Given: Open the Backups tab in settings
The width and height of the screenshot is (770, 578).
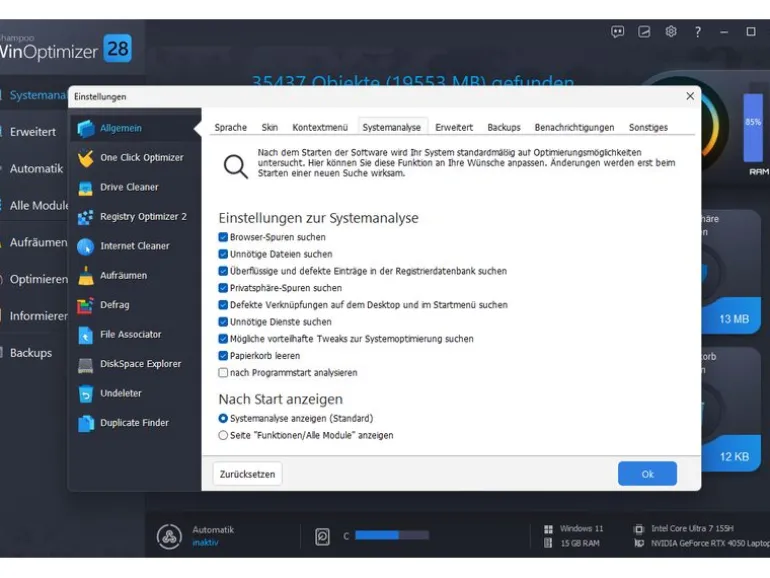Looking at the screenshot, I should [x=504, y=127].
